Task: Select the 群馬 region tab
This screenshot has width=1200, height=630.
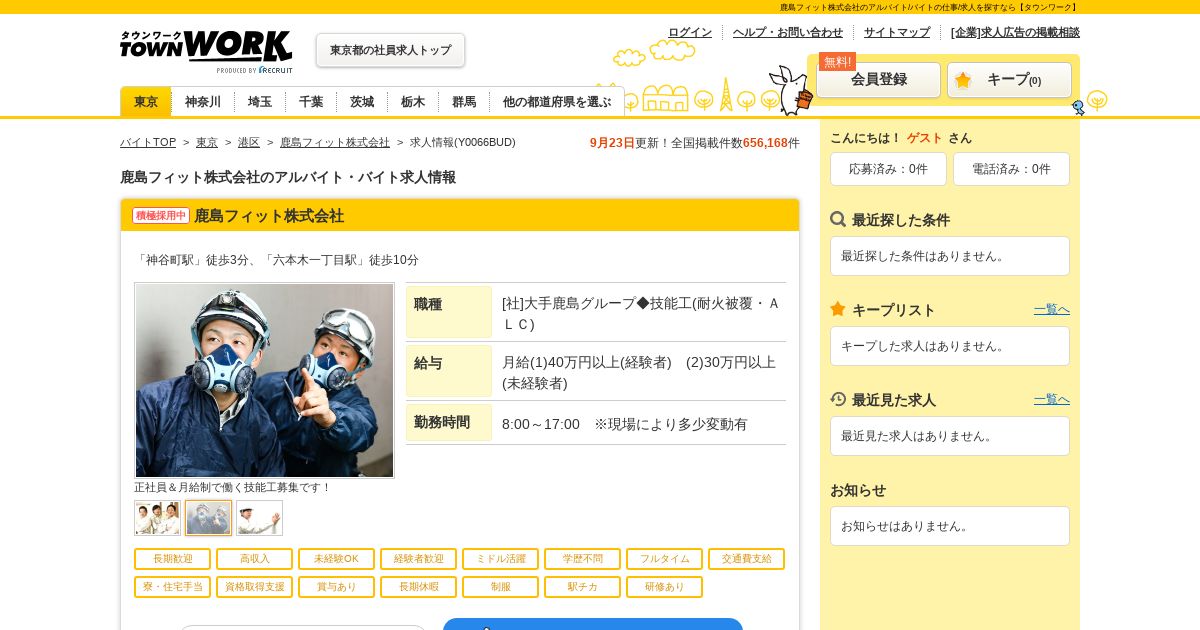Action: pyautogui.click(x=464, y=101)
